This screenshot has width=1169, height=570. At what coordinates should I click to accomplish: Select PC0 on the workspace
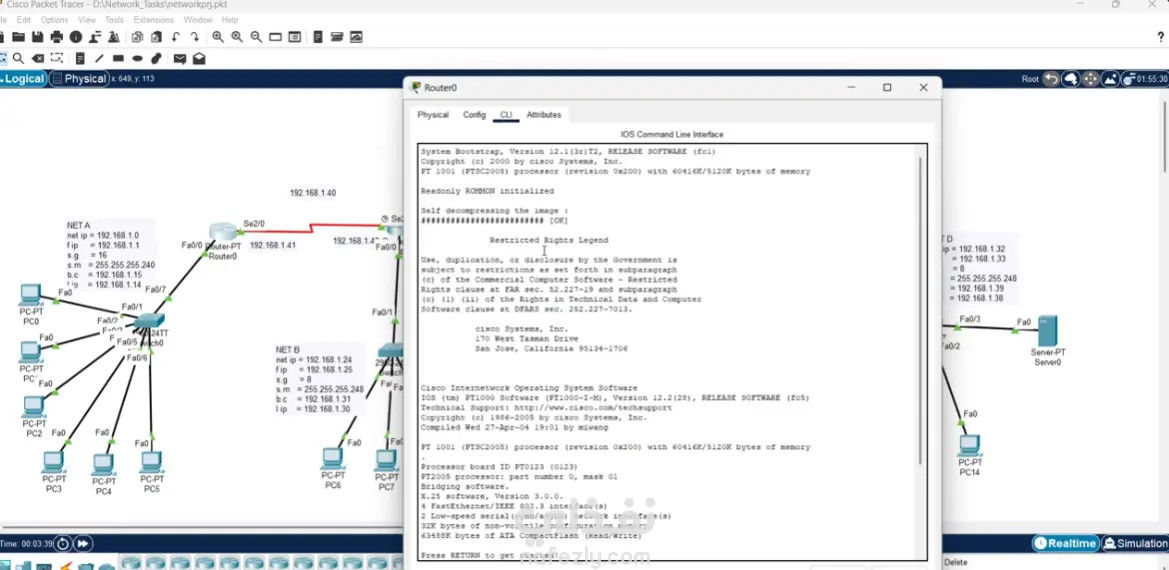click(x=31, y=296)
